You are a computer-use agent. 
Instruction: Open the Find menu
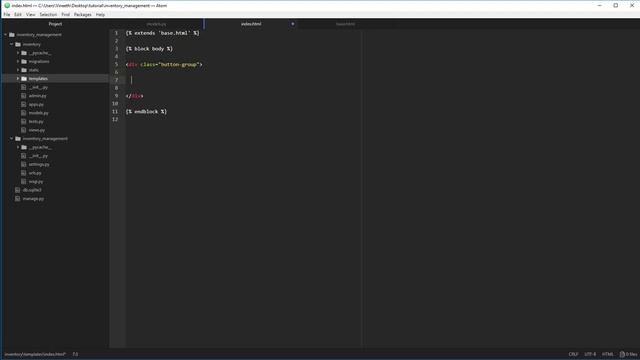click(x=66, y=14)
